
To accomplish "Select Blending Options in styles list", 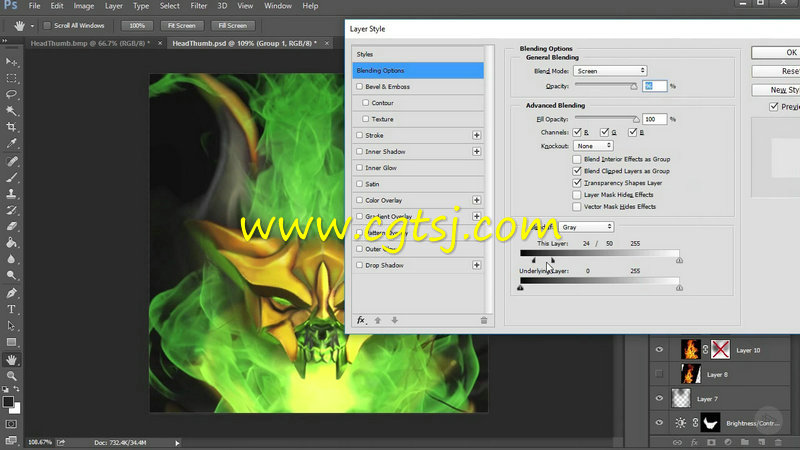I will pos(418,70).
